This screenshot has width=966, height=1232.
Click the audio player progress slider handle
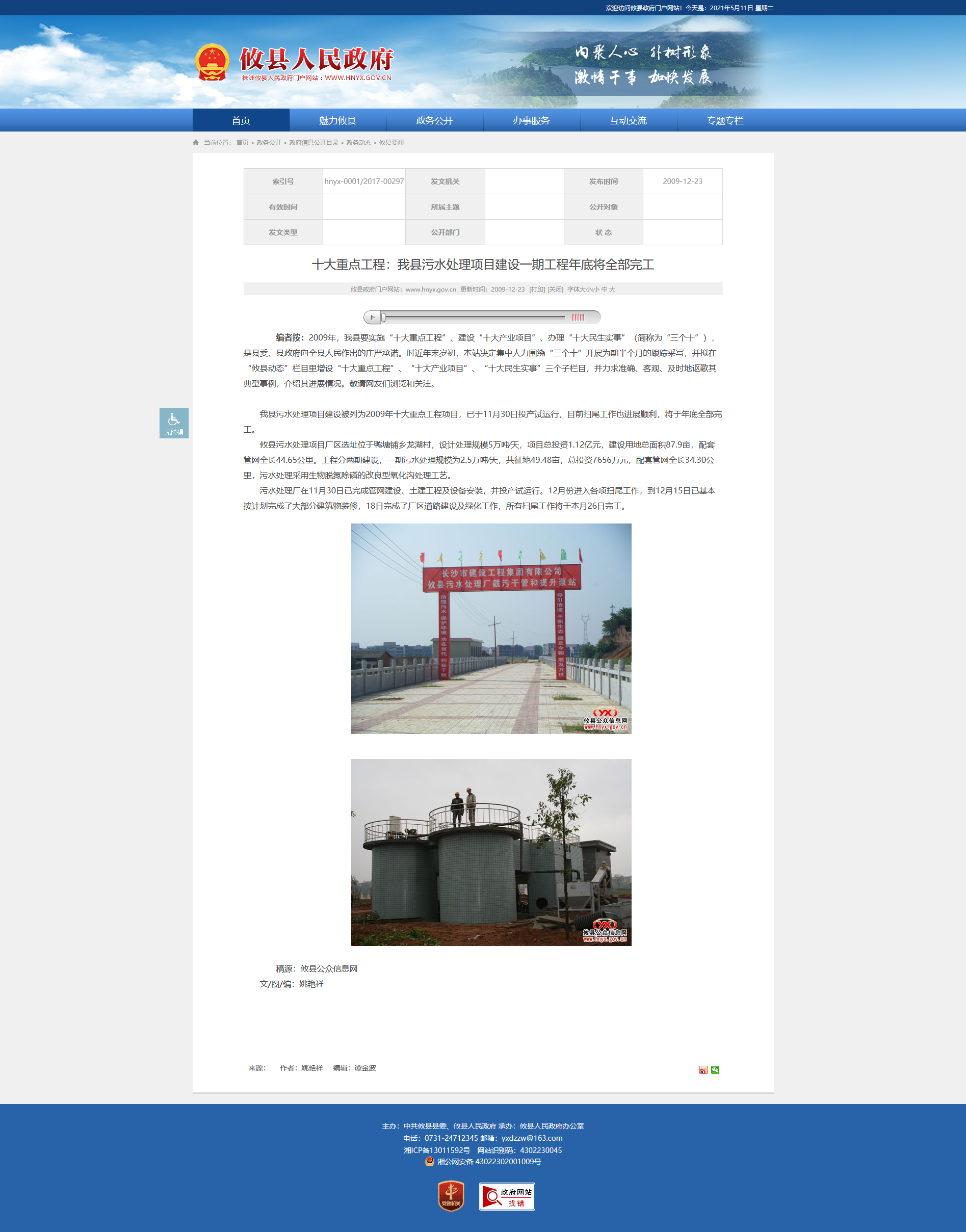click(383, 318)
